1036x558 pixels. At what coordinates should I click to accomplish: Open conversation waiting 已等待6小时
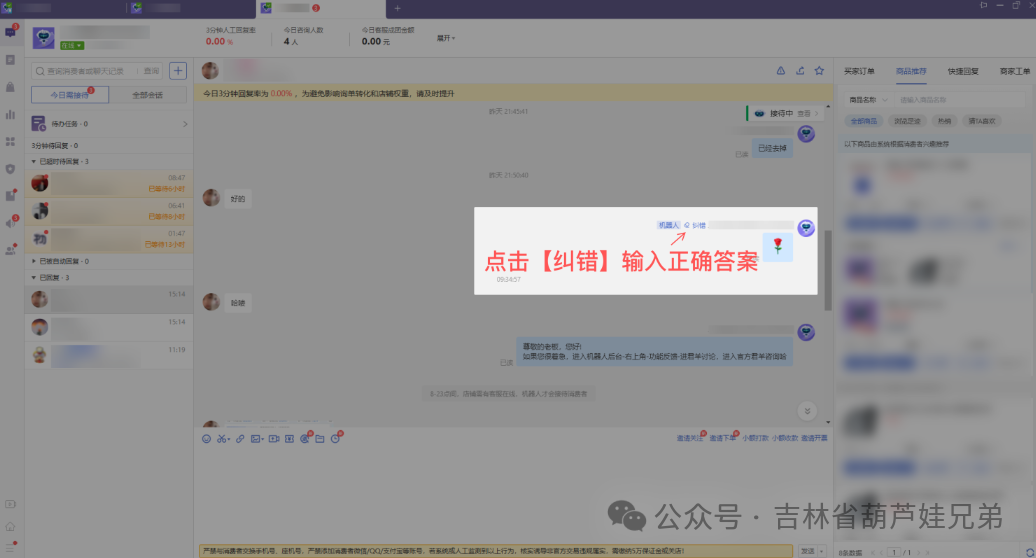109,184
